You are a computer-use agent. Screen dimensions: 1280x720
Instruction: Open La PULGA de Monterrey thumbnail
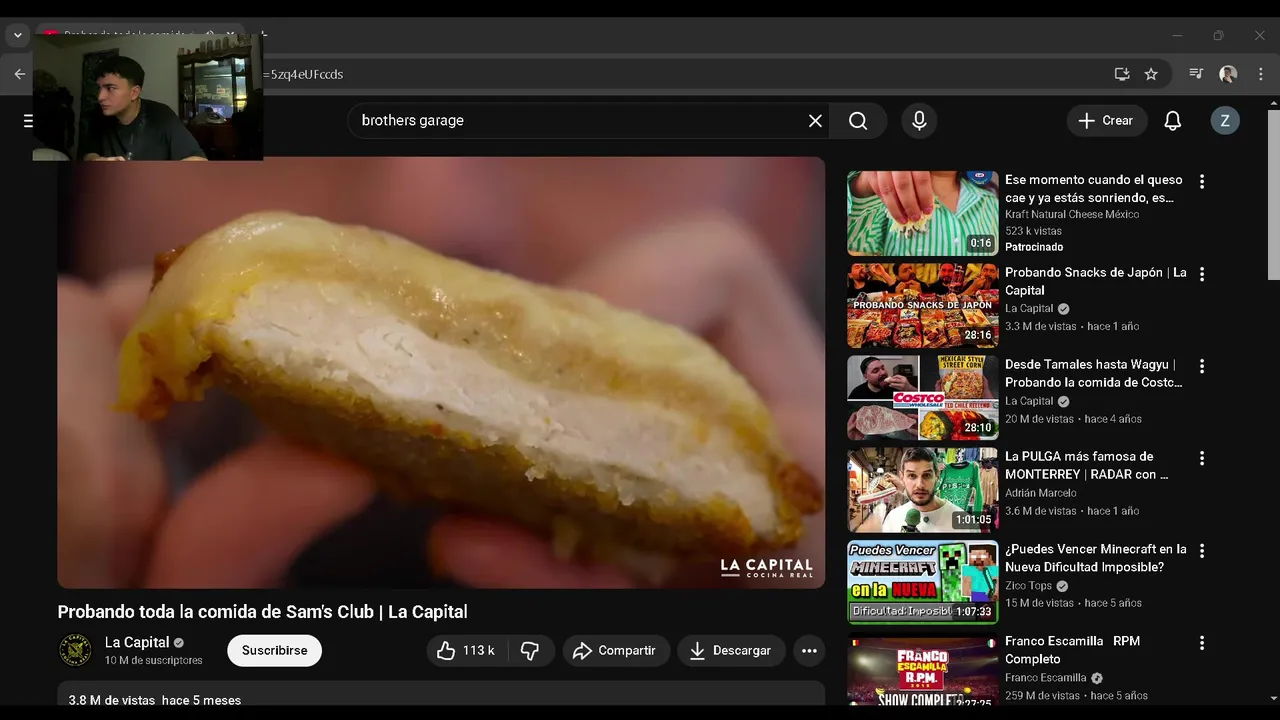click(922, 490)
